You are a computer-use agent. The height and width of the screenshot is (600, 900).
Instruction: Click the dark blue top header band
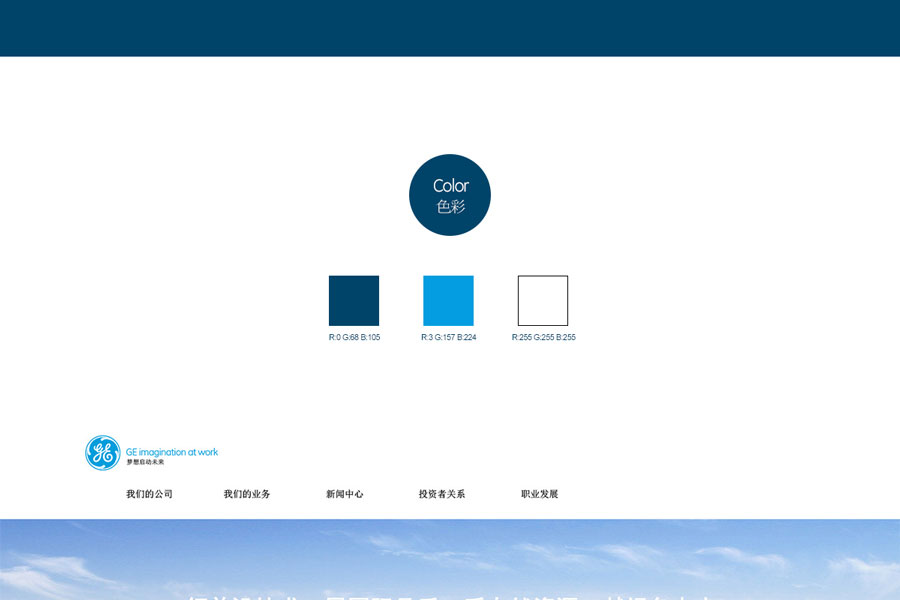pos(450,28)
